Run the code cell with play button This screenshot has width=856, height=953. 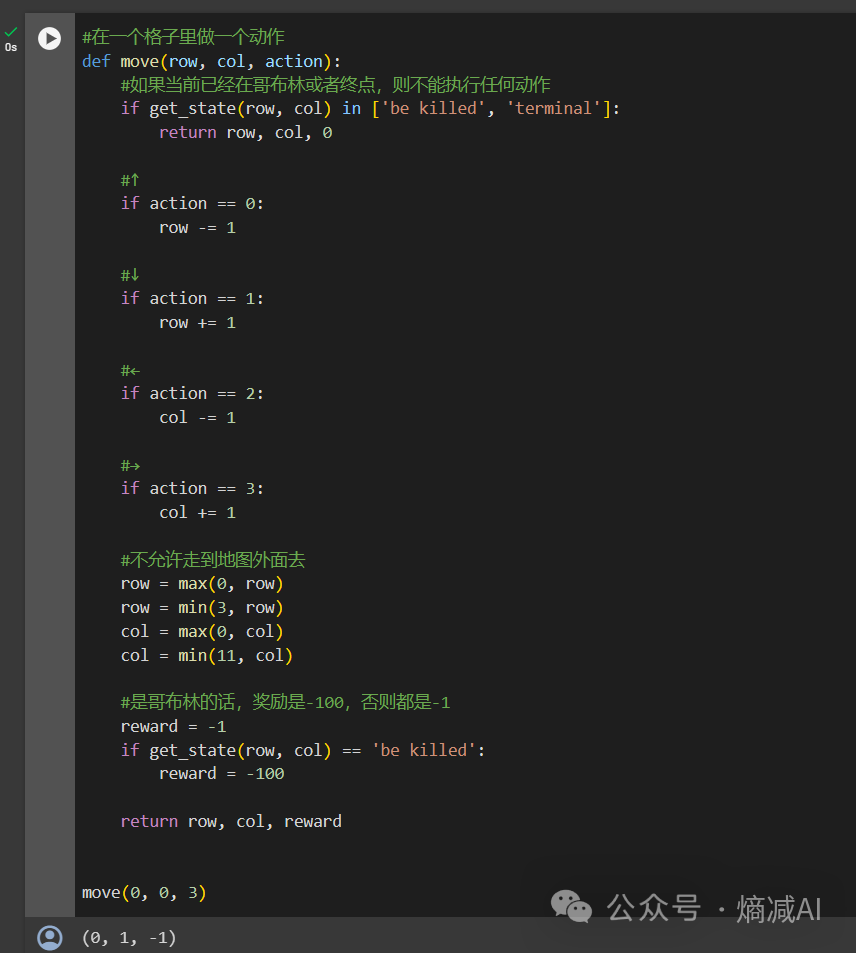[x=49, y=38]
